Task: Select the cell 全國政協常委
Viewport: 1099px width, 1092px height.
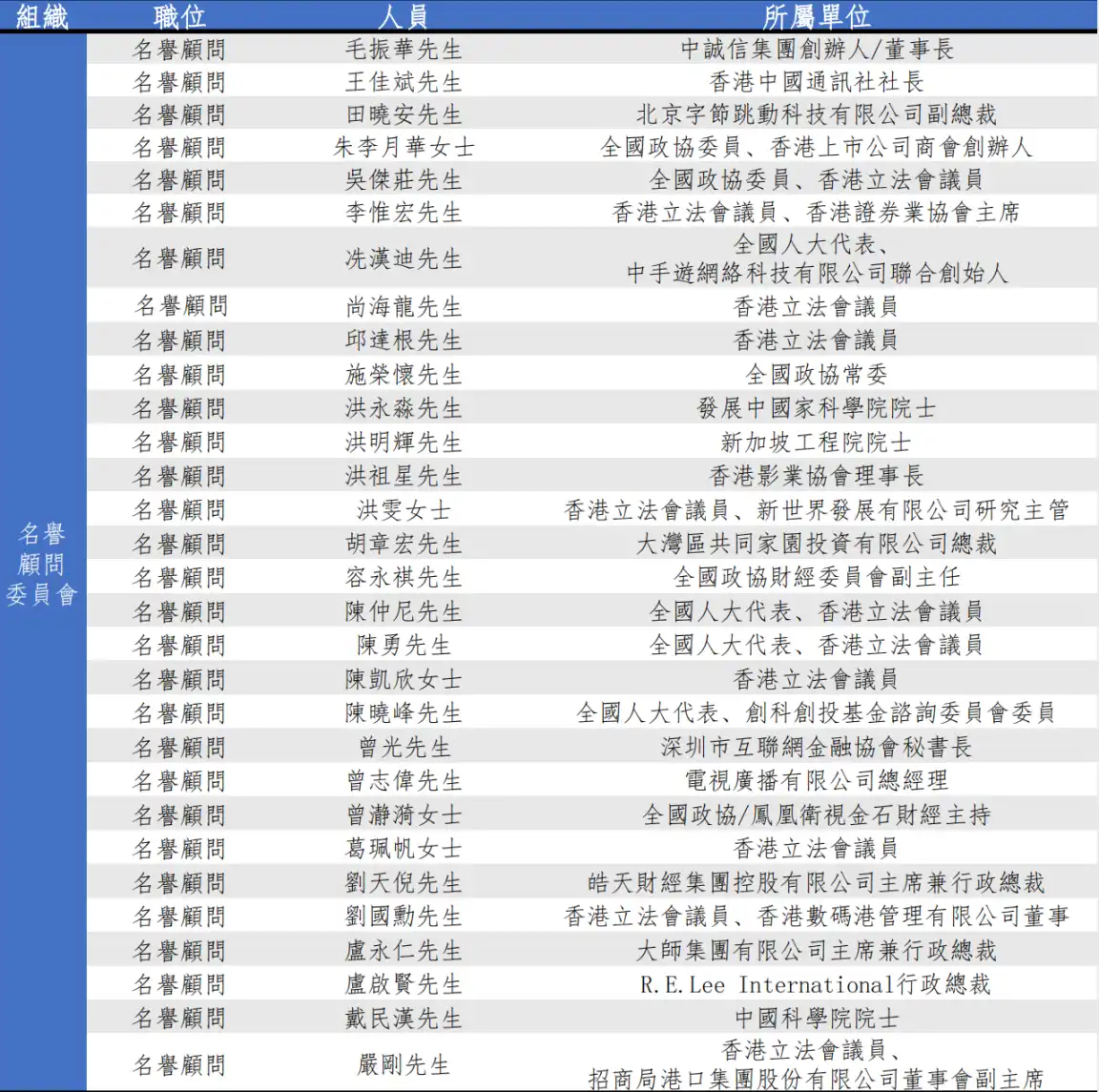Action: pyautogui.click(x=818, y=374)
